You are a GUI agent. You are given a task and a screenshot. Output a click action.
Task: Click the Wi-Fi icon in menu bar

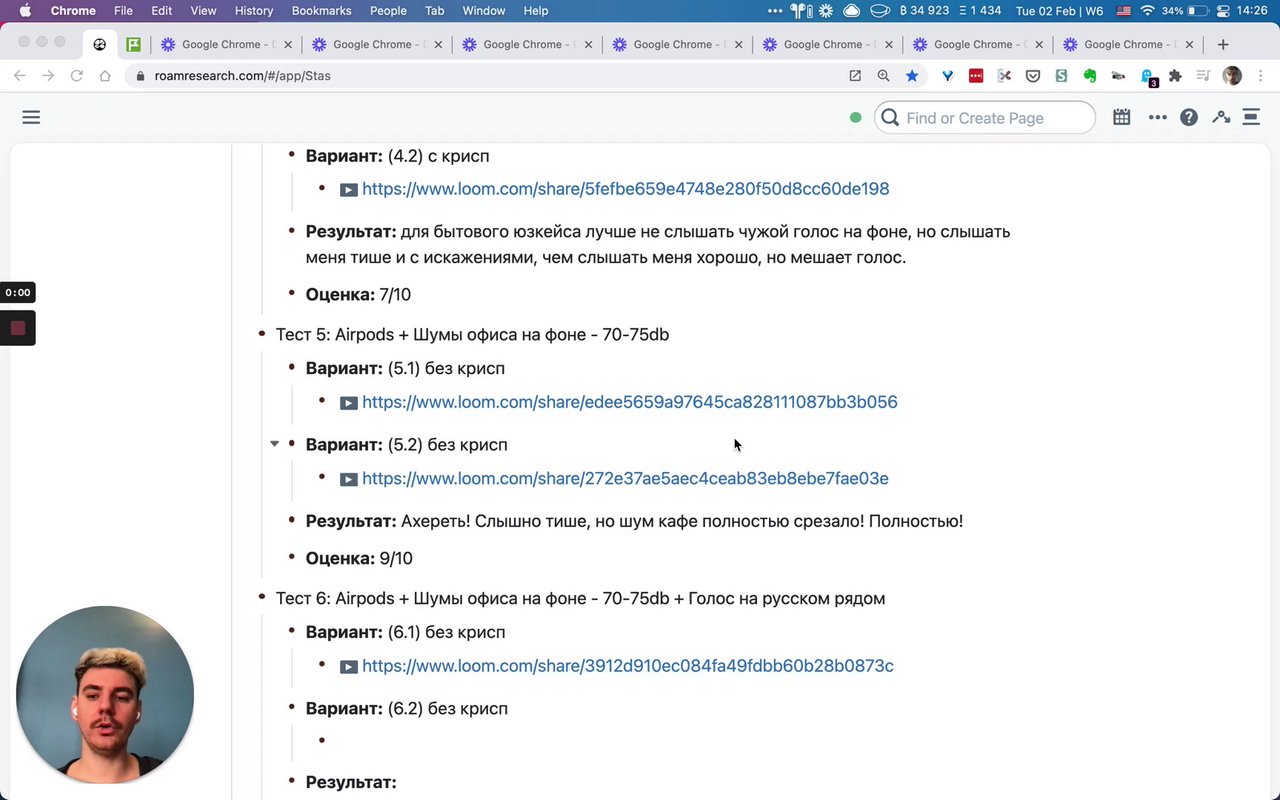click(1147, 11)
